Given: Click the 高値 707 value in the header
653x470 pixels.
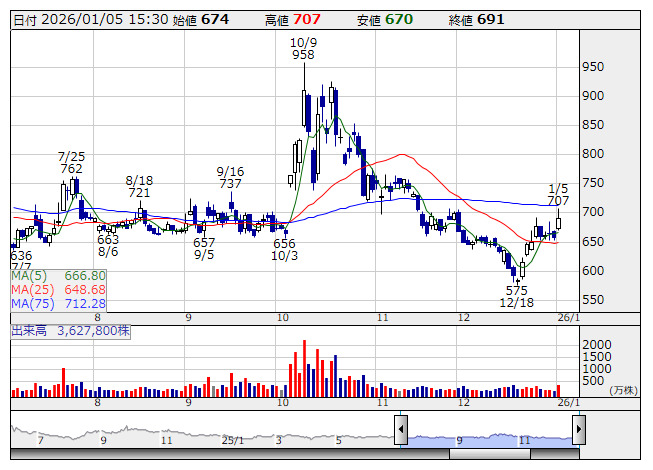Looking at the screenshot, I should pos(306,20).
